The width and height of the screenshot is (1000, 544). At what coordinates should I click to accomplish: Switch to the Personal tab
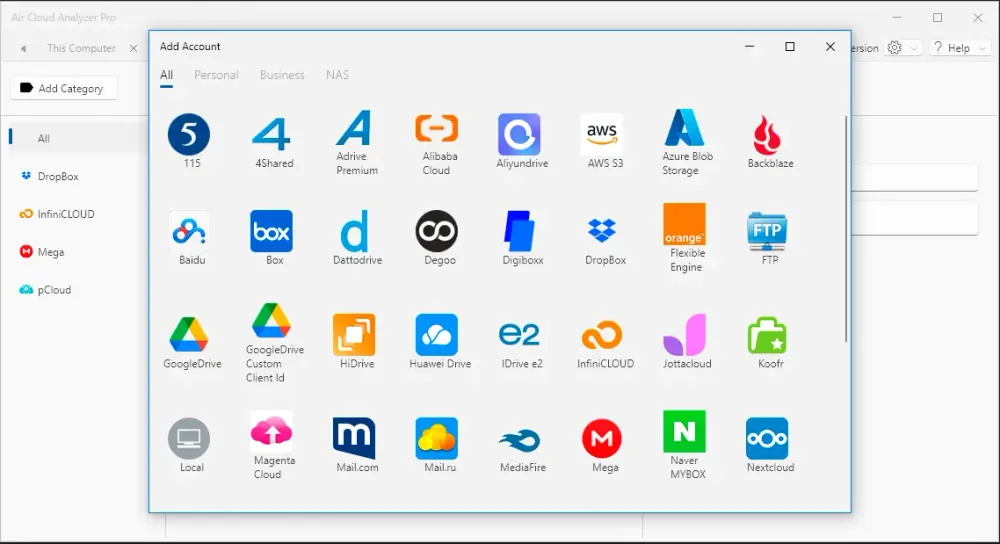(216, 75)
